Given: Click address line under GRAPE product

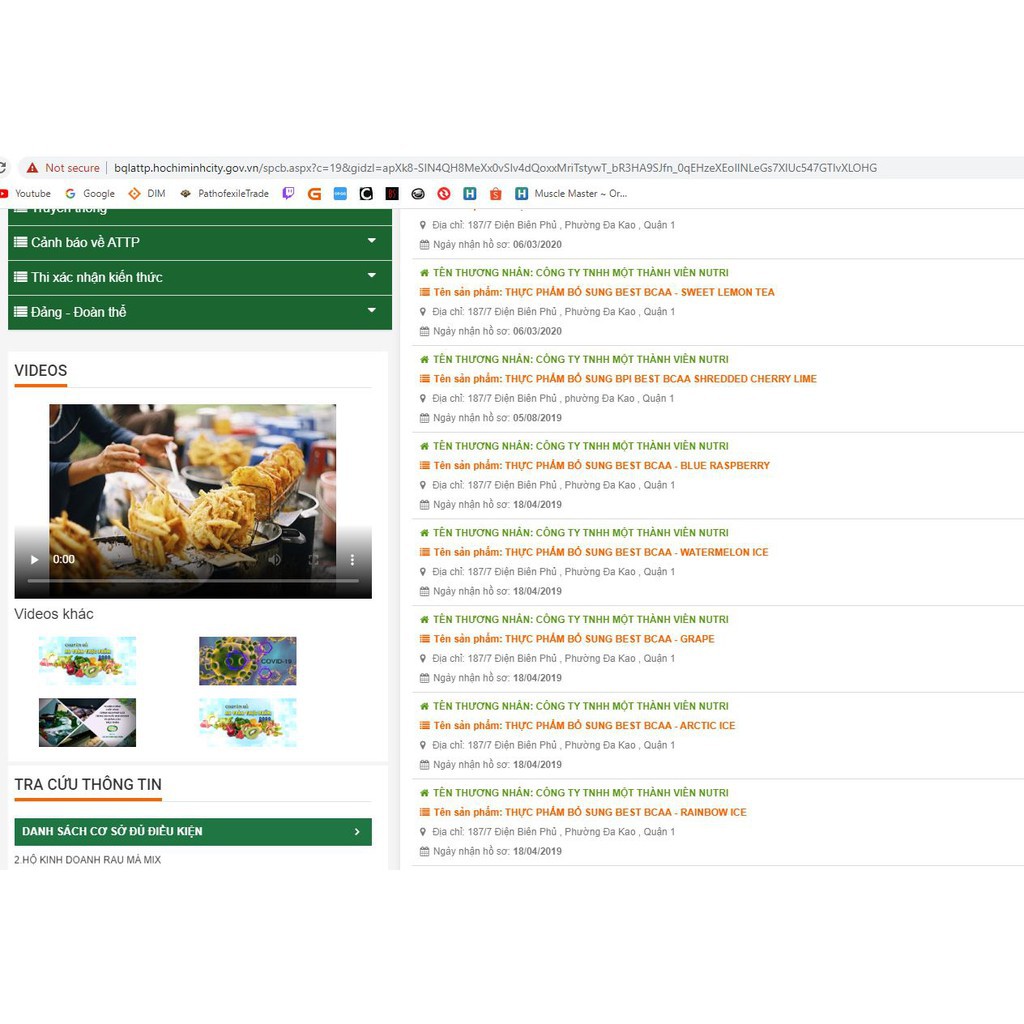Looking at the screenshot, I should click(x=553, y=658).
